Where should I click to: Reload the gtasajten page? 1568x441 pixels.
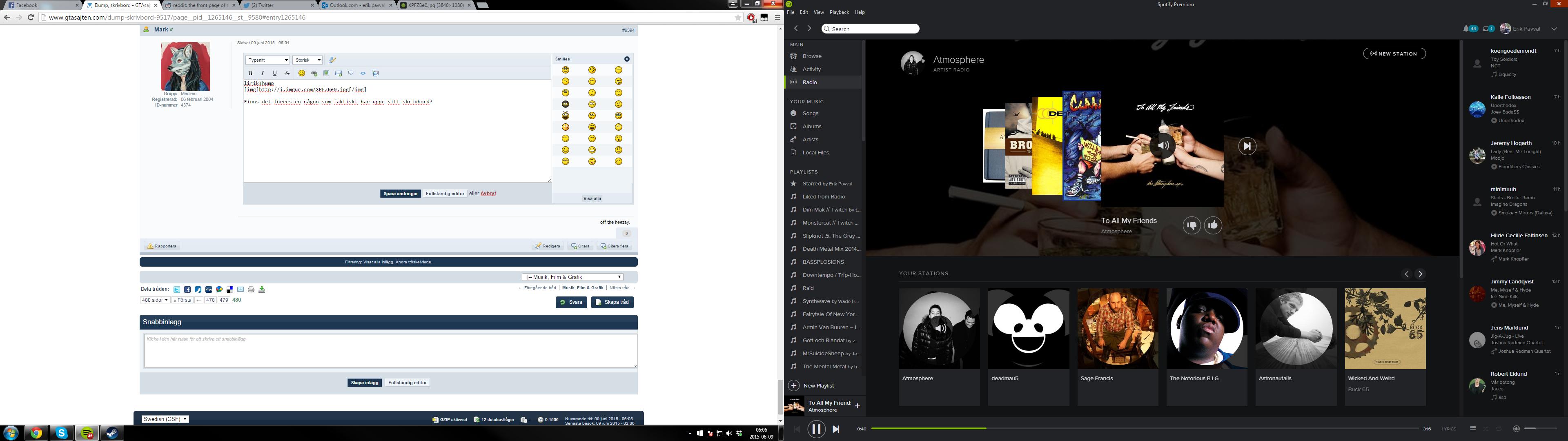[x=31, y=18]
